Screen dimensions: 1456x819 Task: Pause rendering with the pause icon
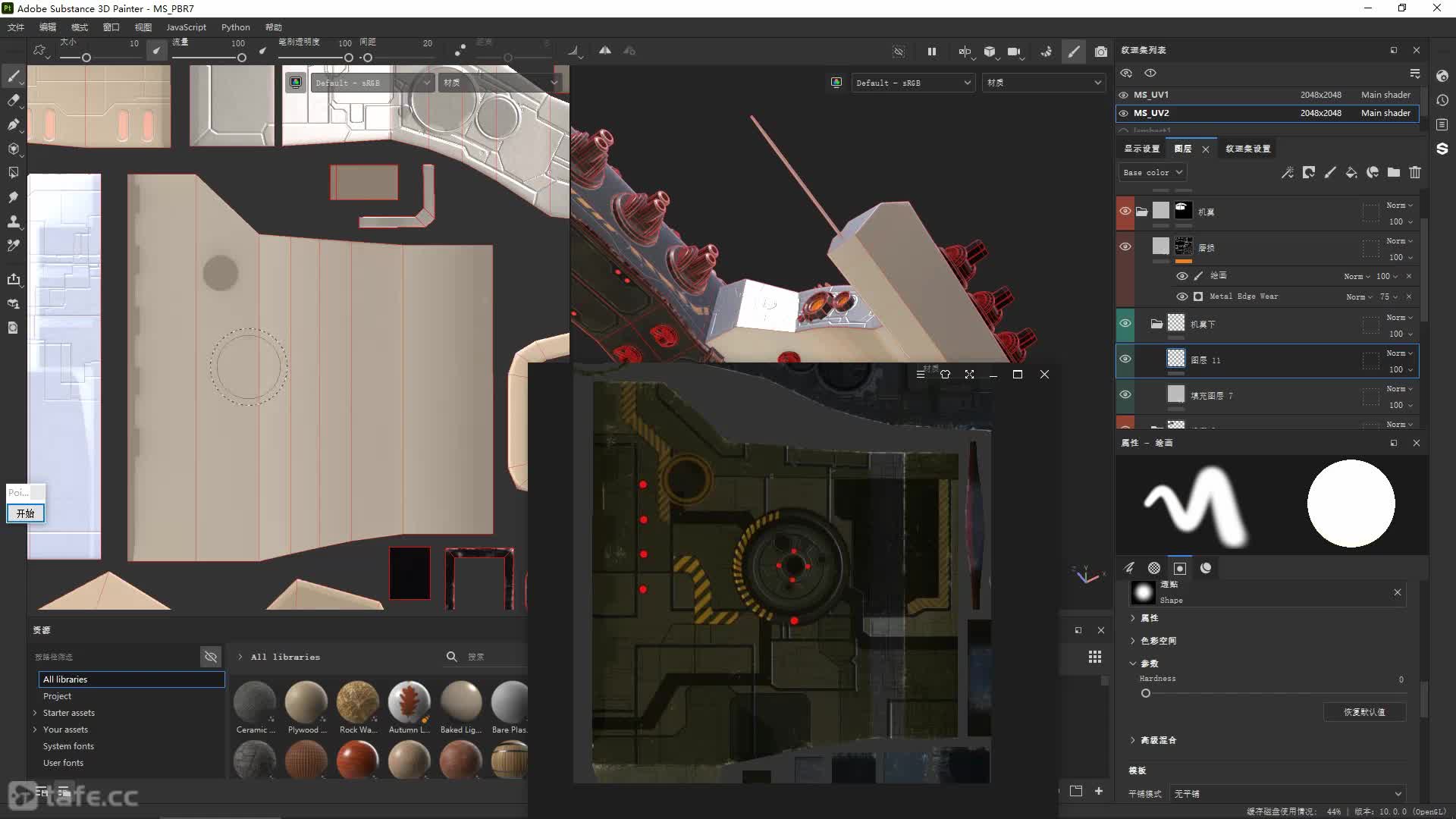point(931,52)
